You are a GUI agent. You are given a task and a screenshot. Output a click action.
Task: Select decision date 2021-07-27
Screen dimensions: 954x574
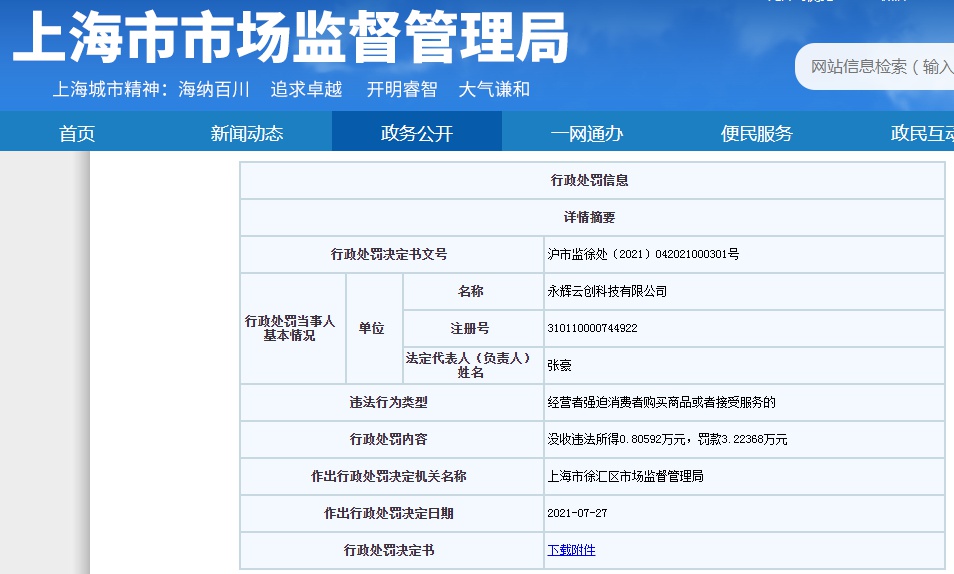[x=577, y=513]
